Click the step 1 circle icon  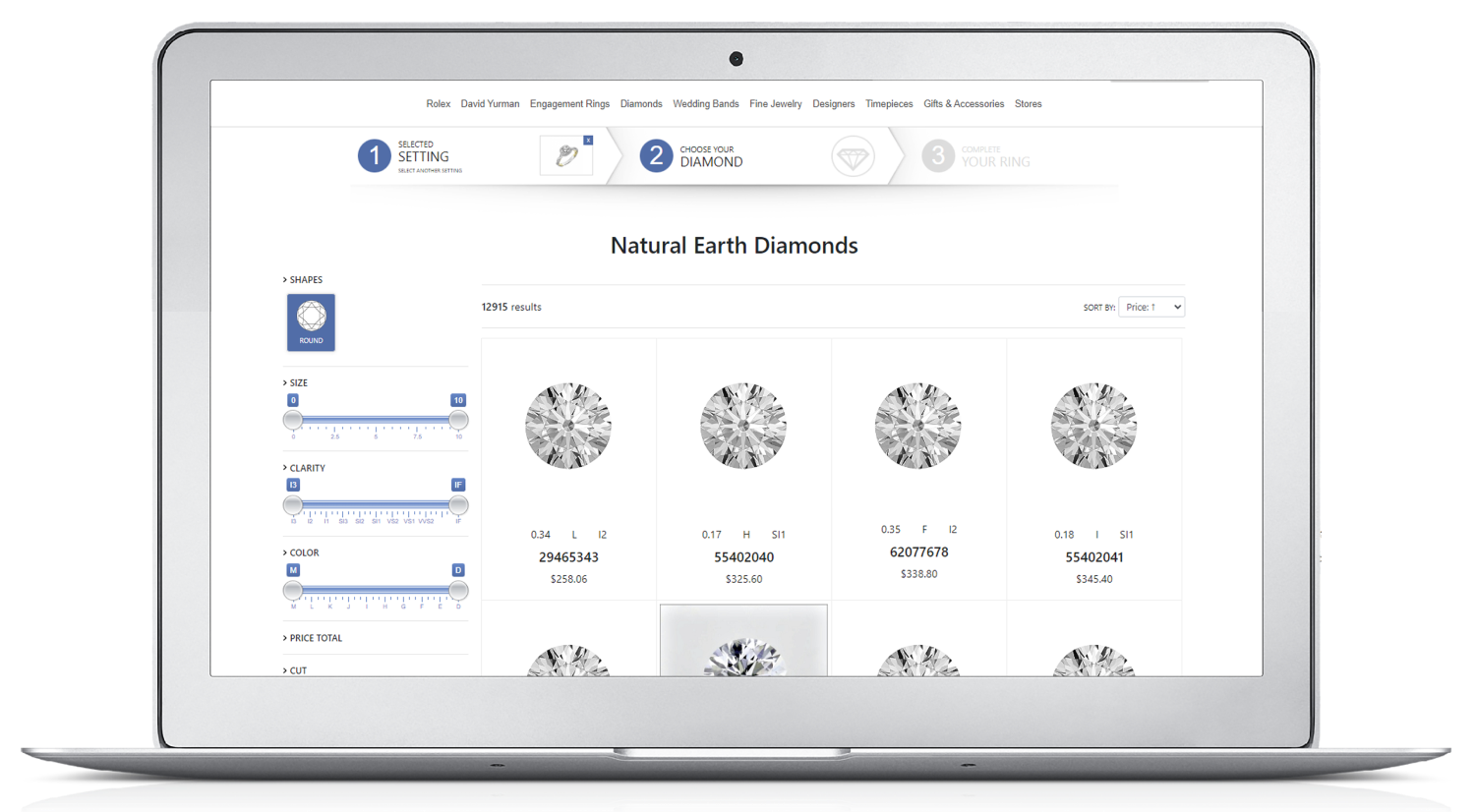374,155
